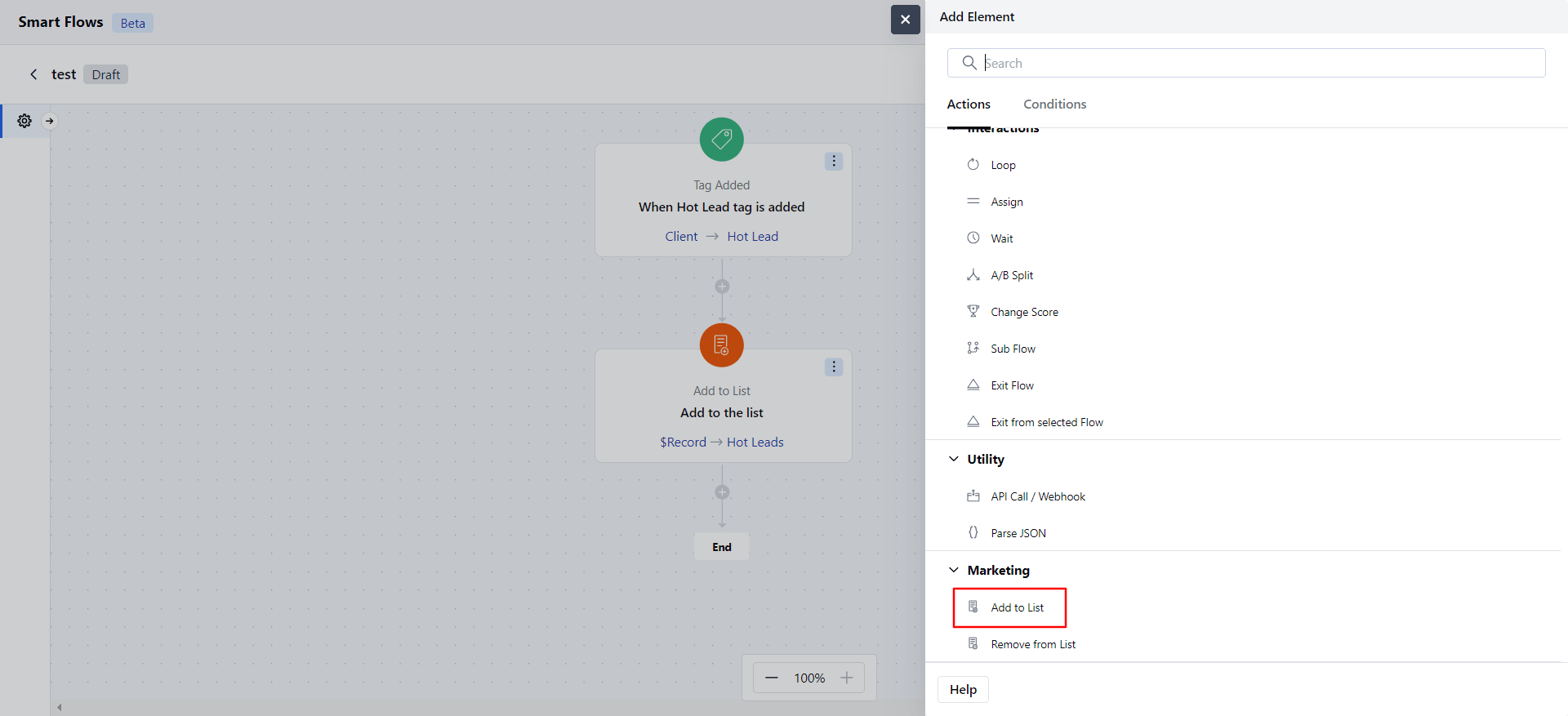Image resolution: width=1568 pixels, height=716 pixels.
Task: Click the canvas horizontal scrollbar left arrow
Action: click(x=60, y=707)
